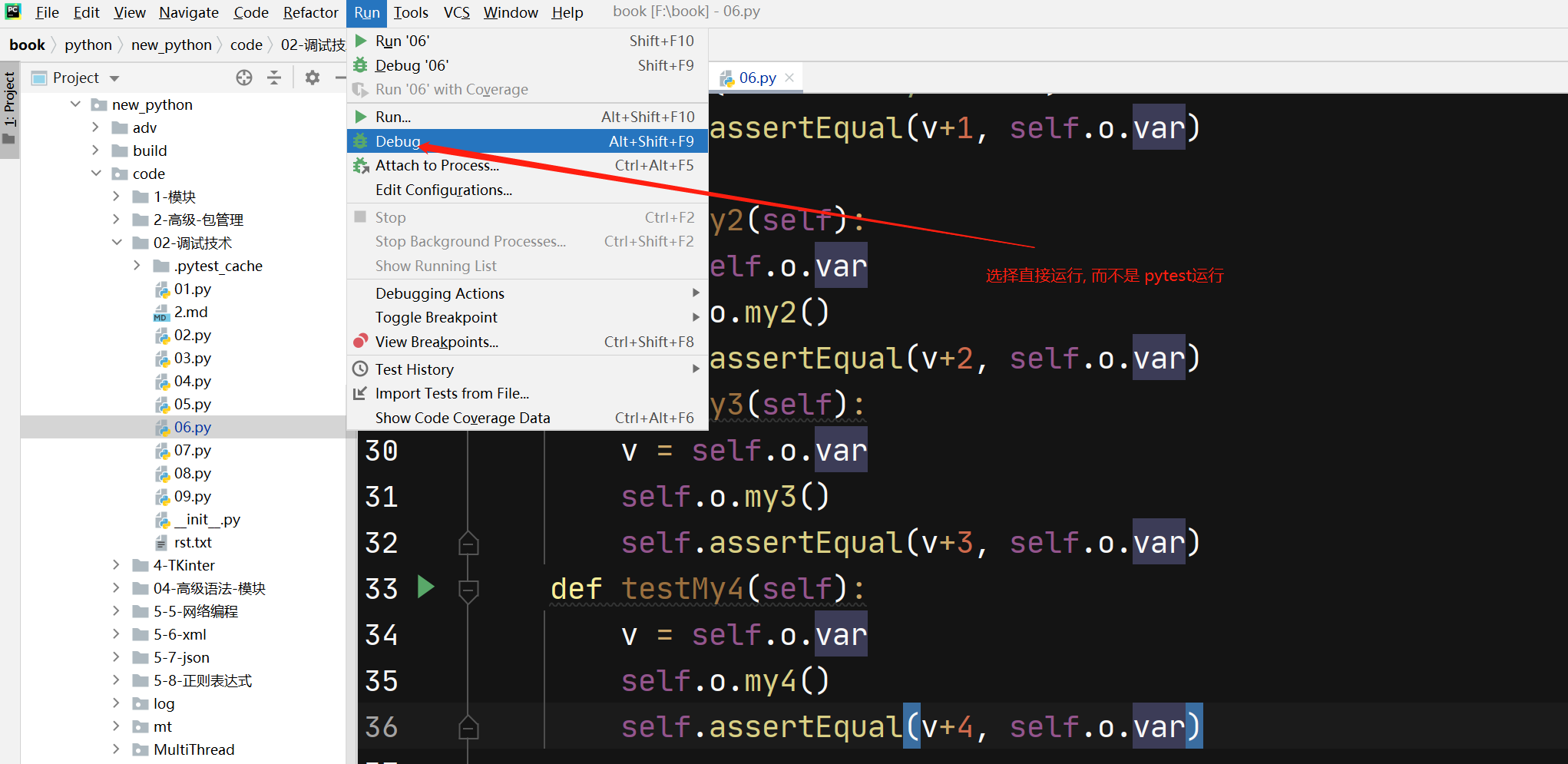Collapse the new_python folder

[75, 104]
